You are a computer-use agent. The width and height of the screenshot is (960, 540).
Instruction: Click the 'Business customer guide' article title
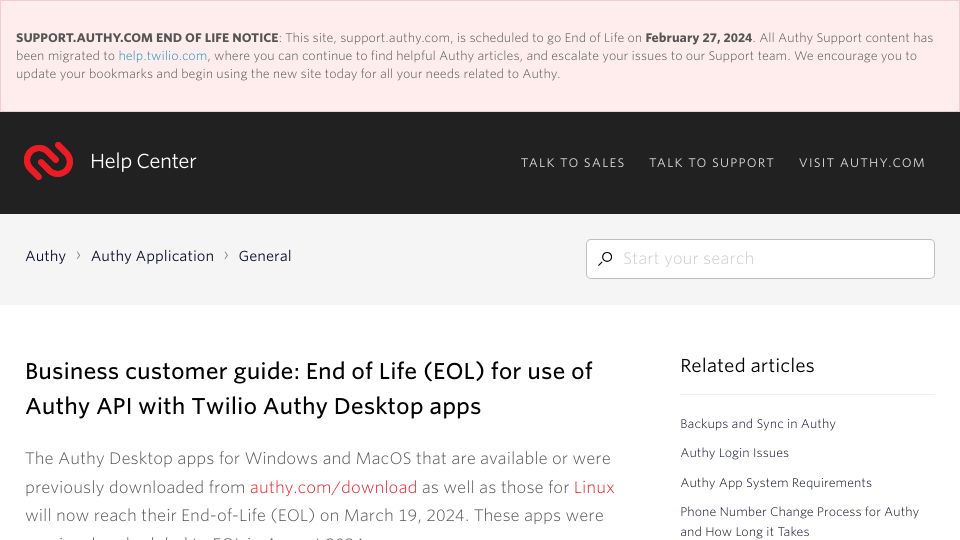coord(309,389)
